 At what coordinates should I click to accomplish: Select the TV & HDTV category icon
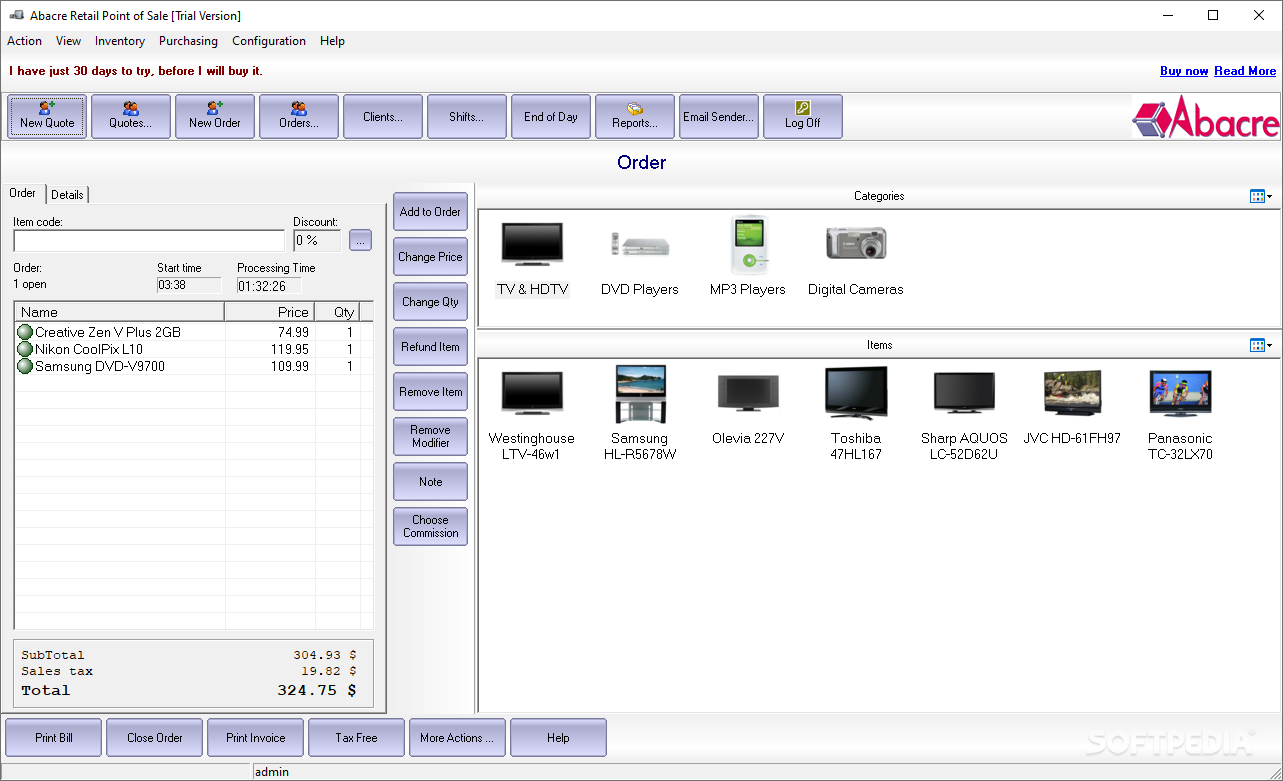[532, 258]
